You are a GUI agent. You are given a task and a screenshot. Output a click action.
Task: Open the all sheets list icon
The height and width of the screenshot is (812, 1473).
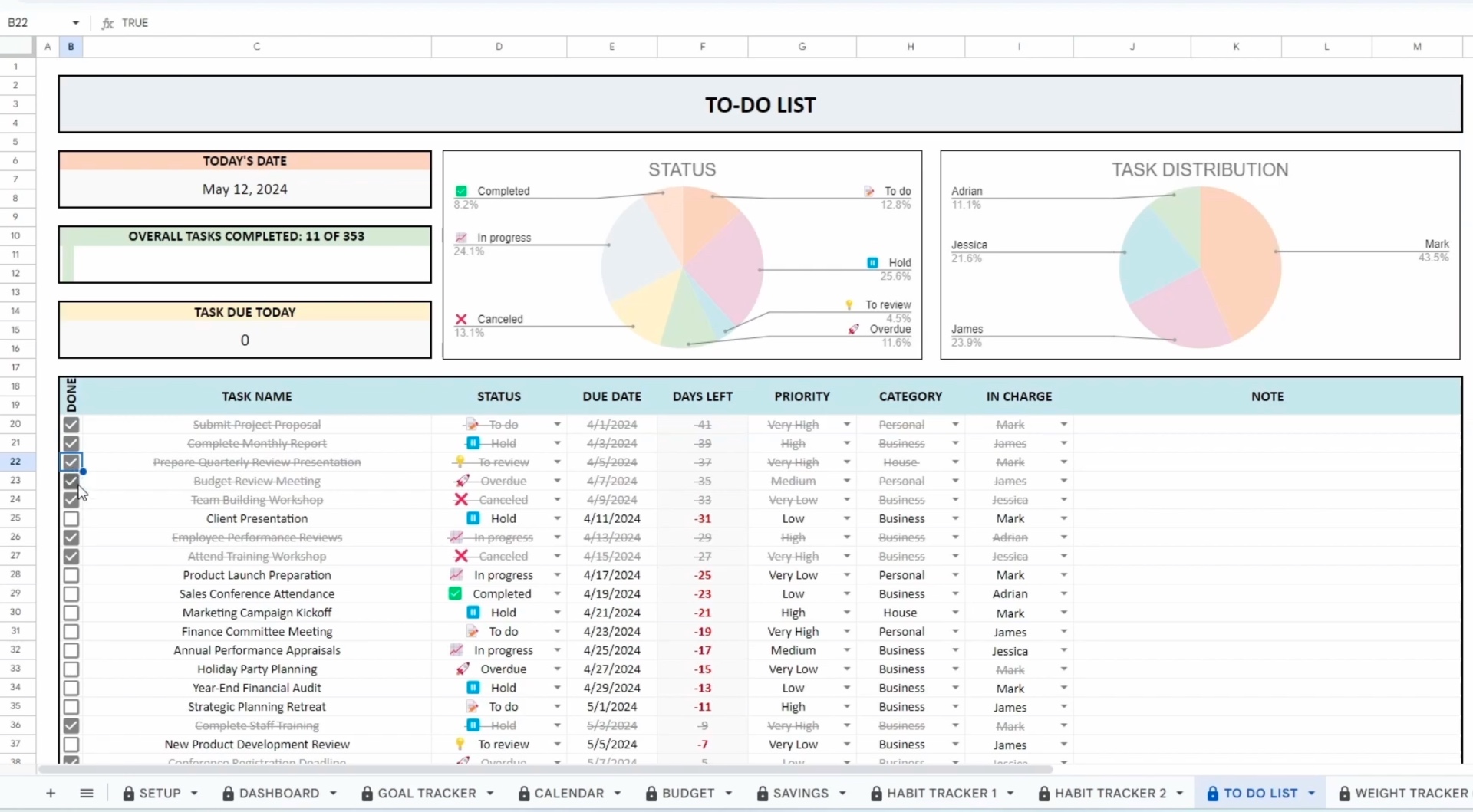pos(87,794)
